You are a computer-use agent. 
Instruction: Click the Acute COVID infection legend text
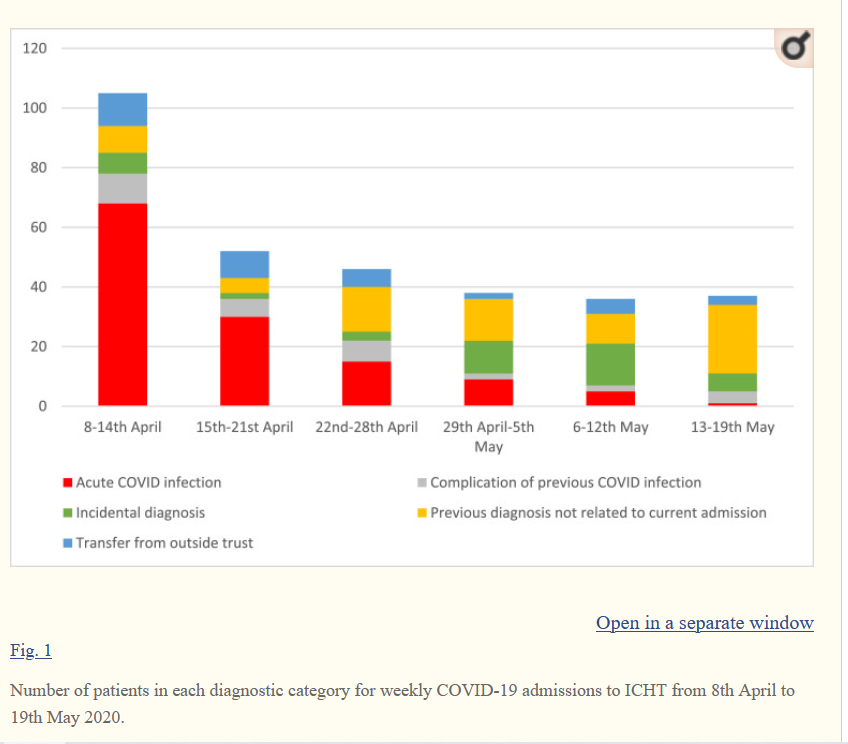tap(148, 483)
